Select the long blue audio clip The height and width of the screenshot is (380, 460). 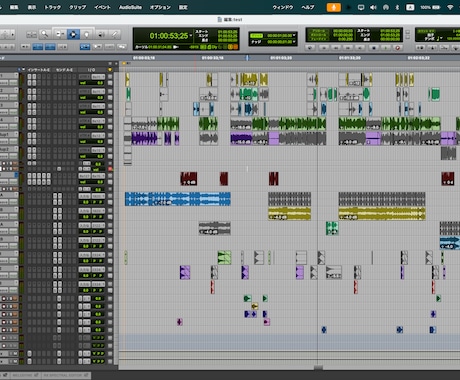tap(178, 199)
